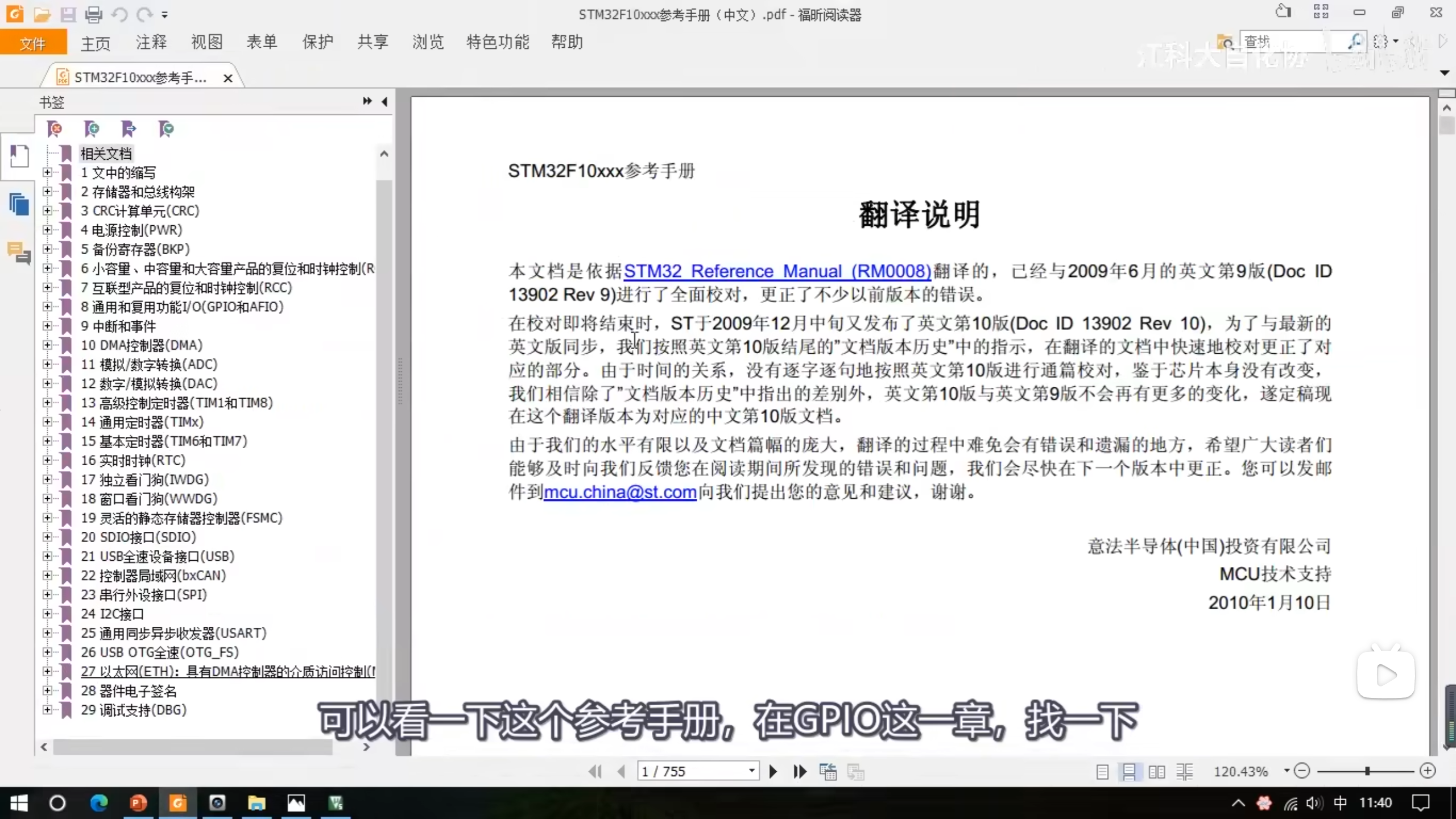Enable continuous facing pages layout

[x=1185, y=772]
